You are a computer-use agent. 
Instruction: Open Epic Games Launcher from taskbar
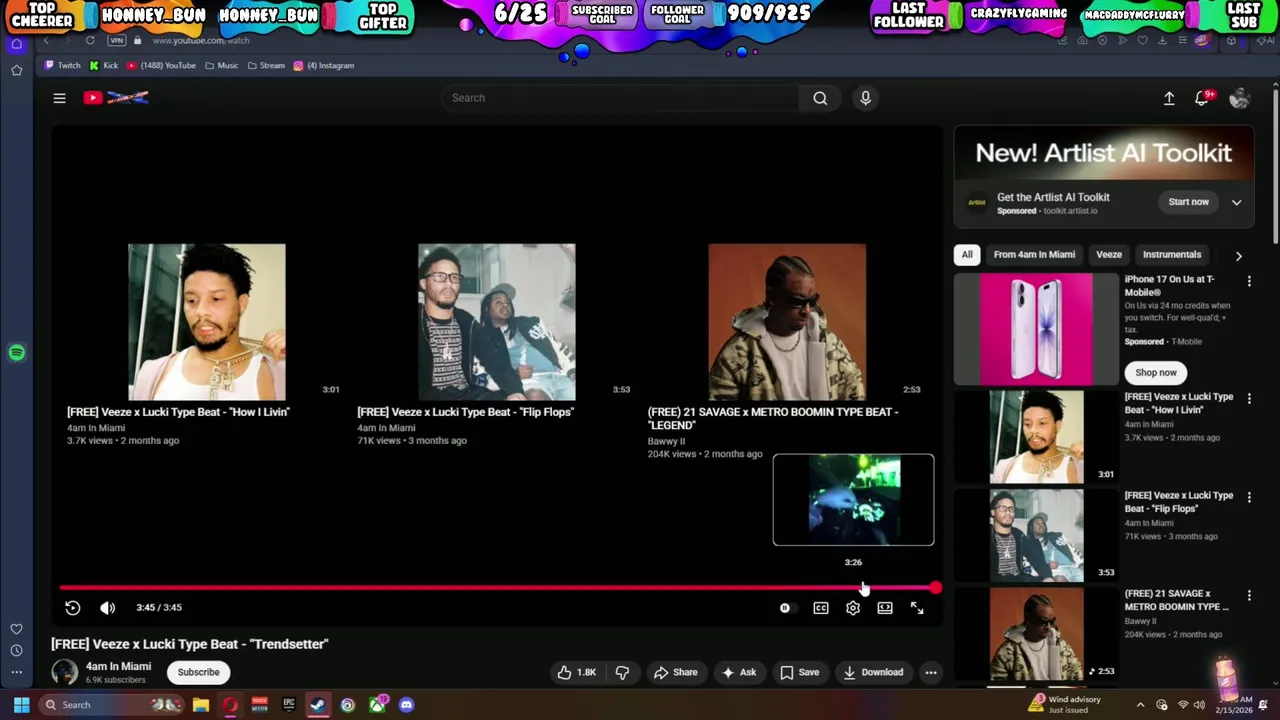pyautogui.click(x=289, y=705)
